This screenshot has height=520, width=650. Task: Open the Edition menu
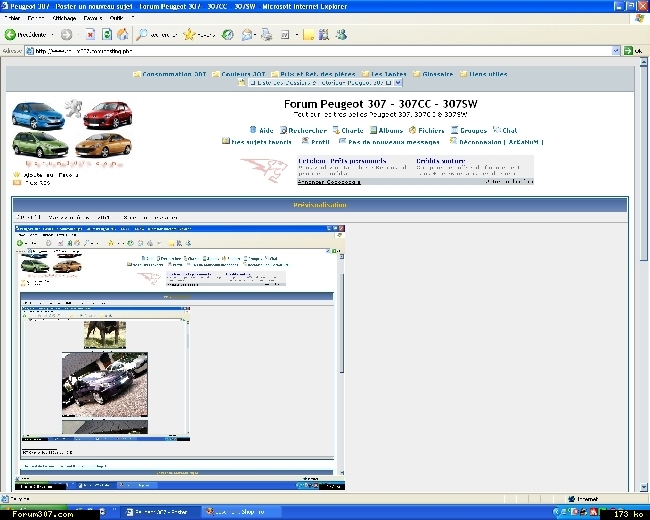(36, 18)
